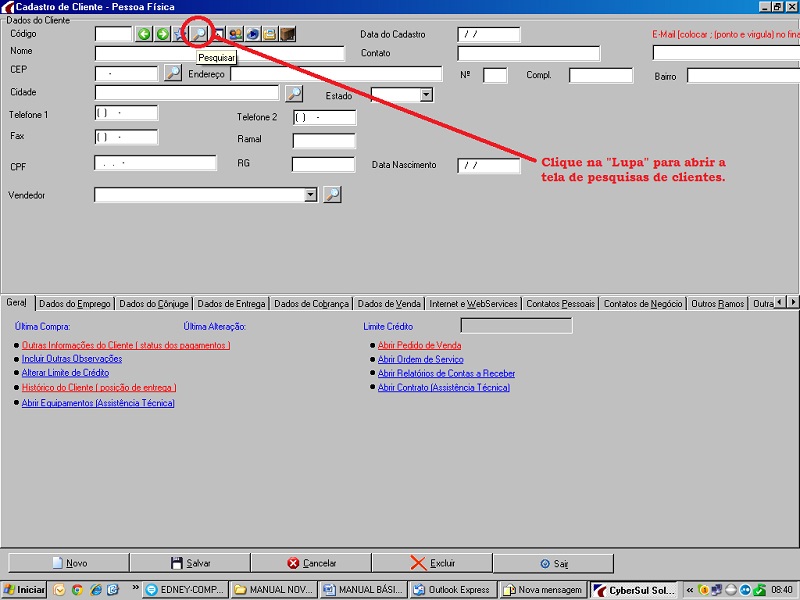This screenshot has width=800, height=600.
Task: Open the Vendedor dropdown list
Action: point(310,195)
